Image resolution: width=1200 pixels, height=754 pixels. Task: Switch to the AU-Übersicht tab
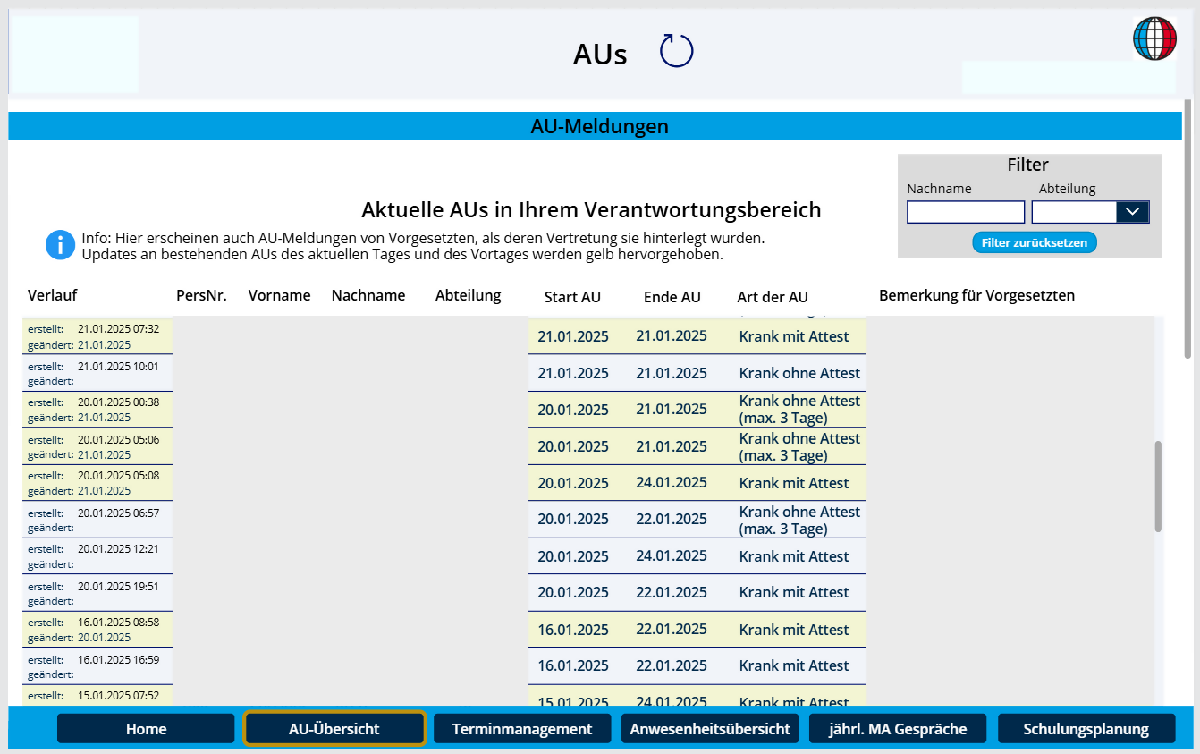tap(334, 729)
